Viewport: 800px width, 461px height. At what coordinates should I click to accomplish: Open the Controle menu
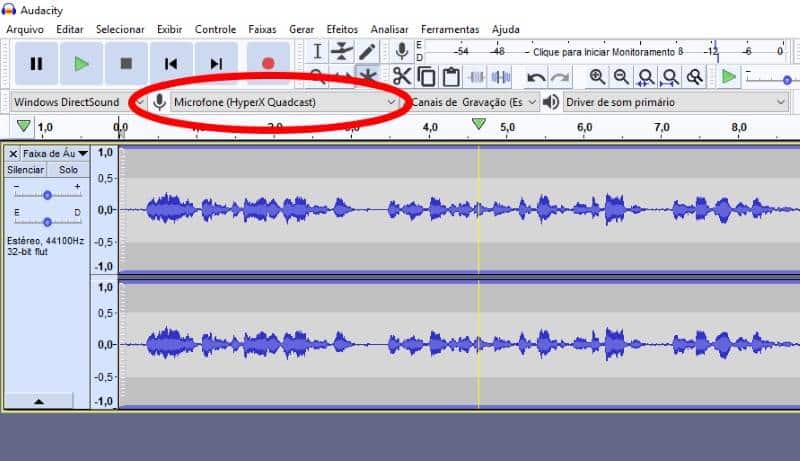pyautogui.click(x=215, y=30)
